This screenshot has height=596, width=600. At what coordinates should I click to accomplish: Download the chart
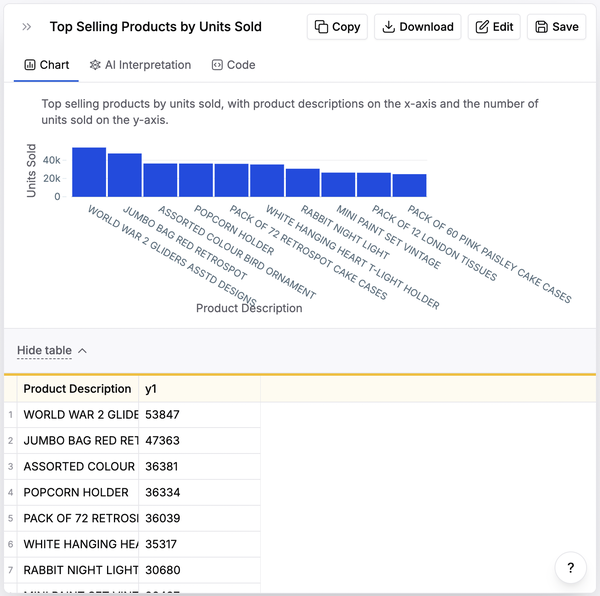417,27
